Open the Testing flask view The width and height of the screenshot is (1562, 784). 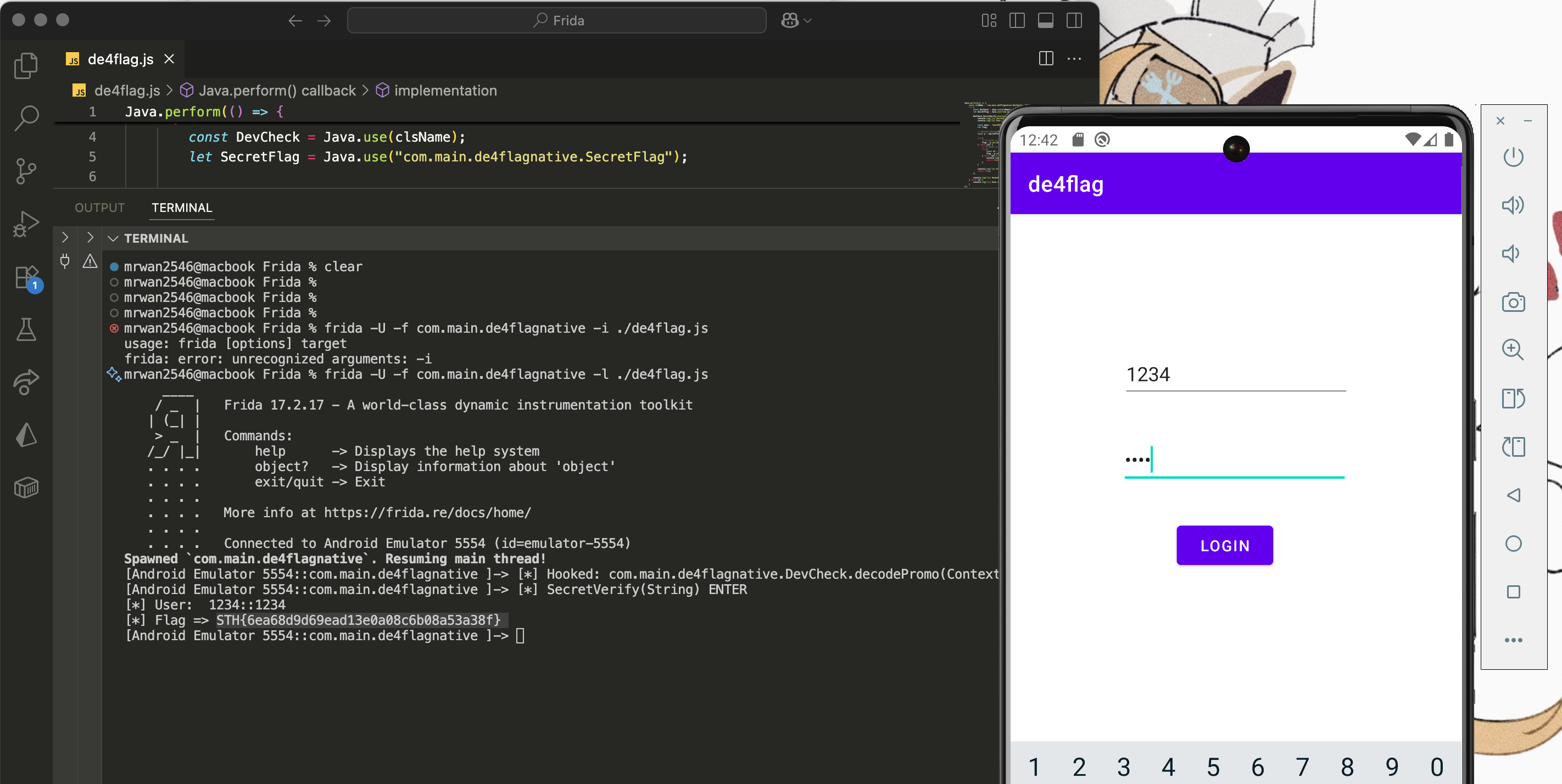point(26,329)
